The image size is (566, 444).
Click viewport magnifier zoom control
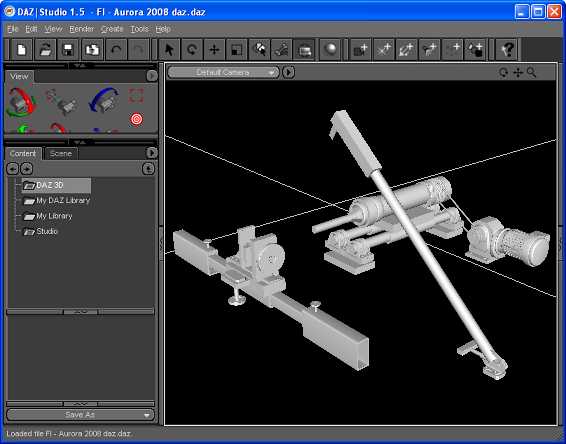click(531, 73)
